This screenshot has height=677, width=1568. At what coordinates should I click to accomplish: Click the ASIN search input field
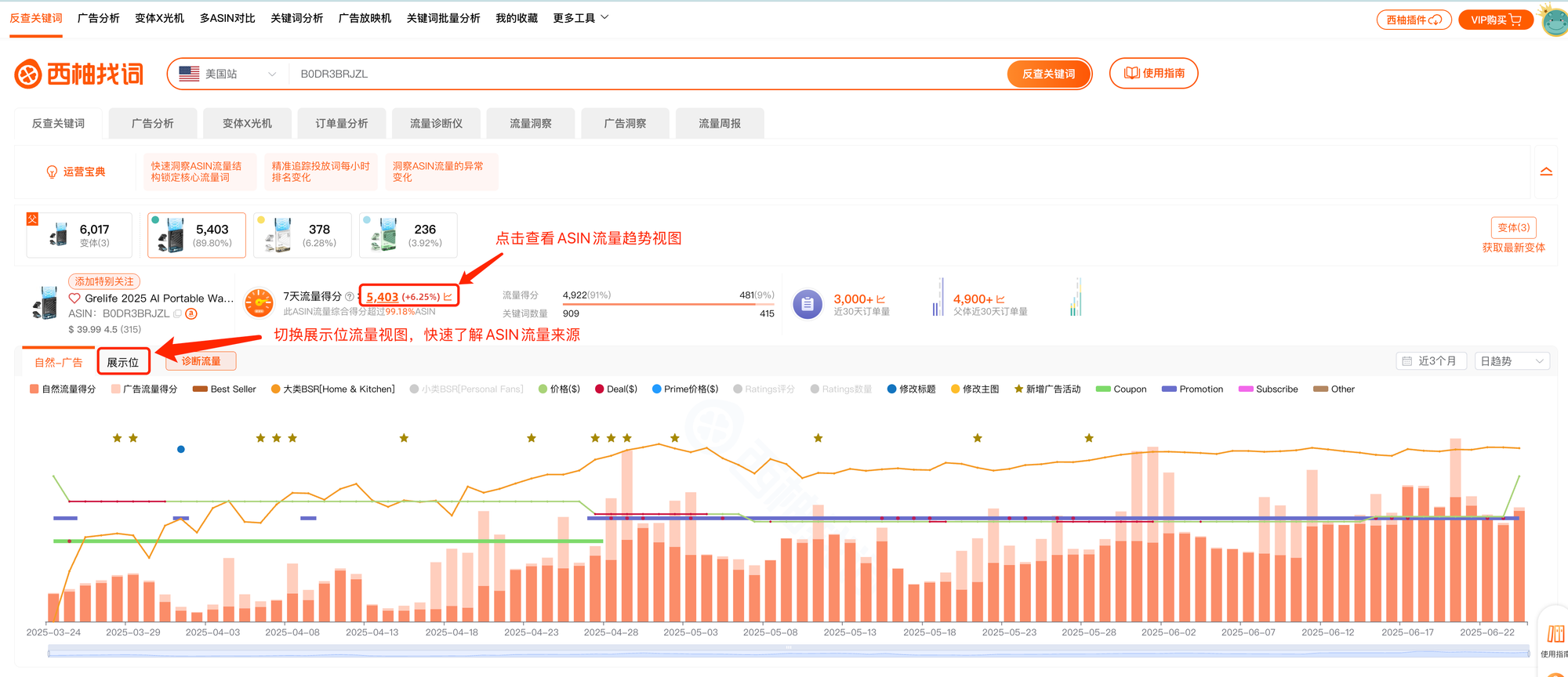649,74
